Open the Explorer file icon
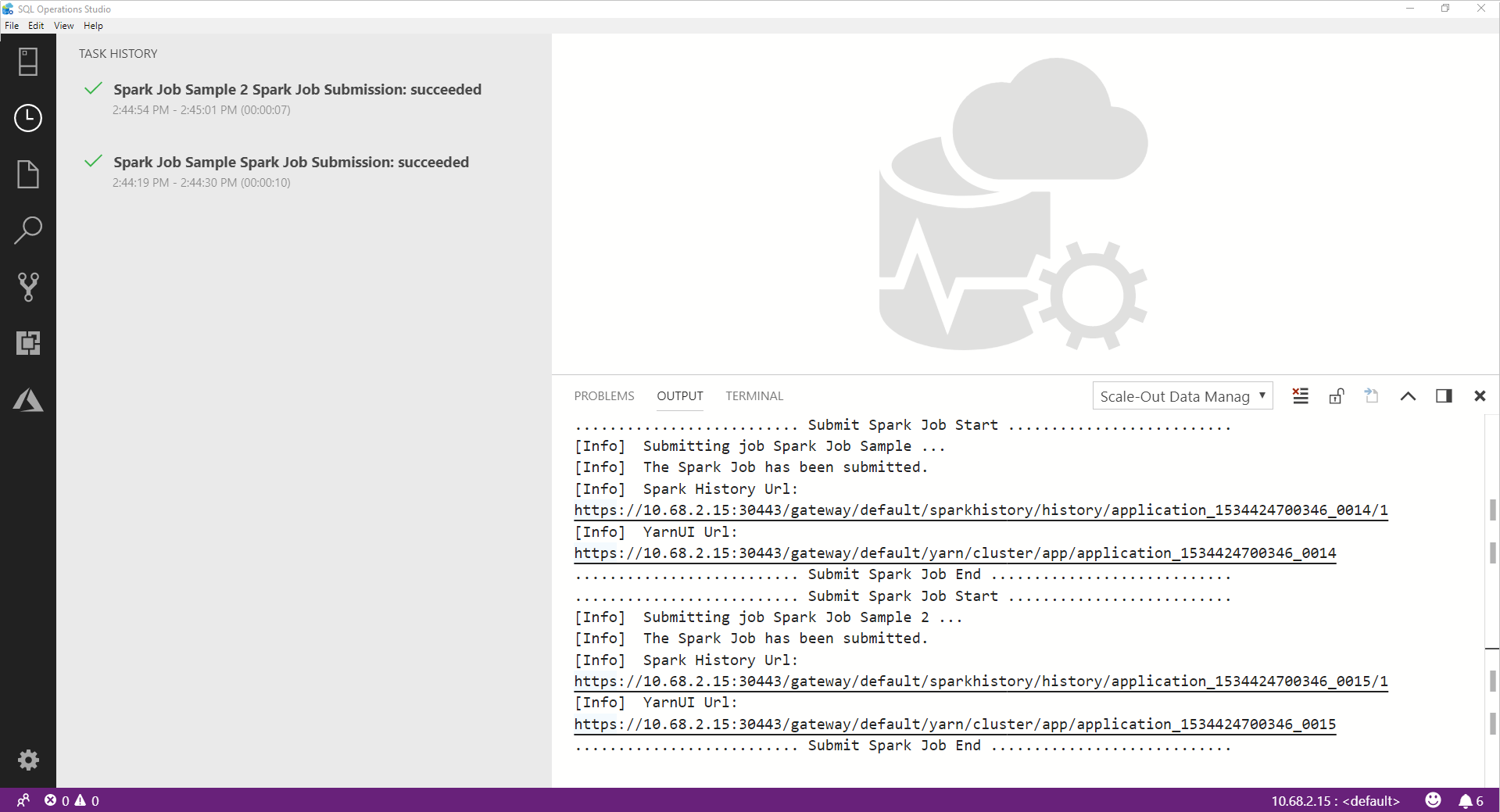 [28, 174]
